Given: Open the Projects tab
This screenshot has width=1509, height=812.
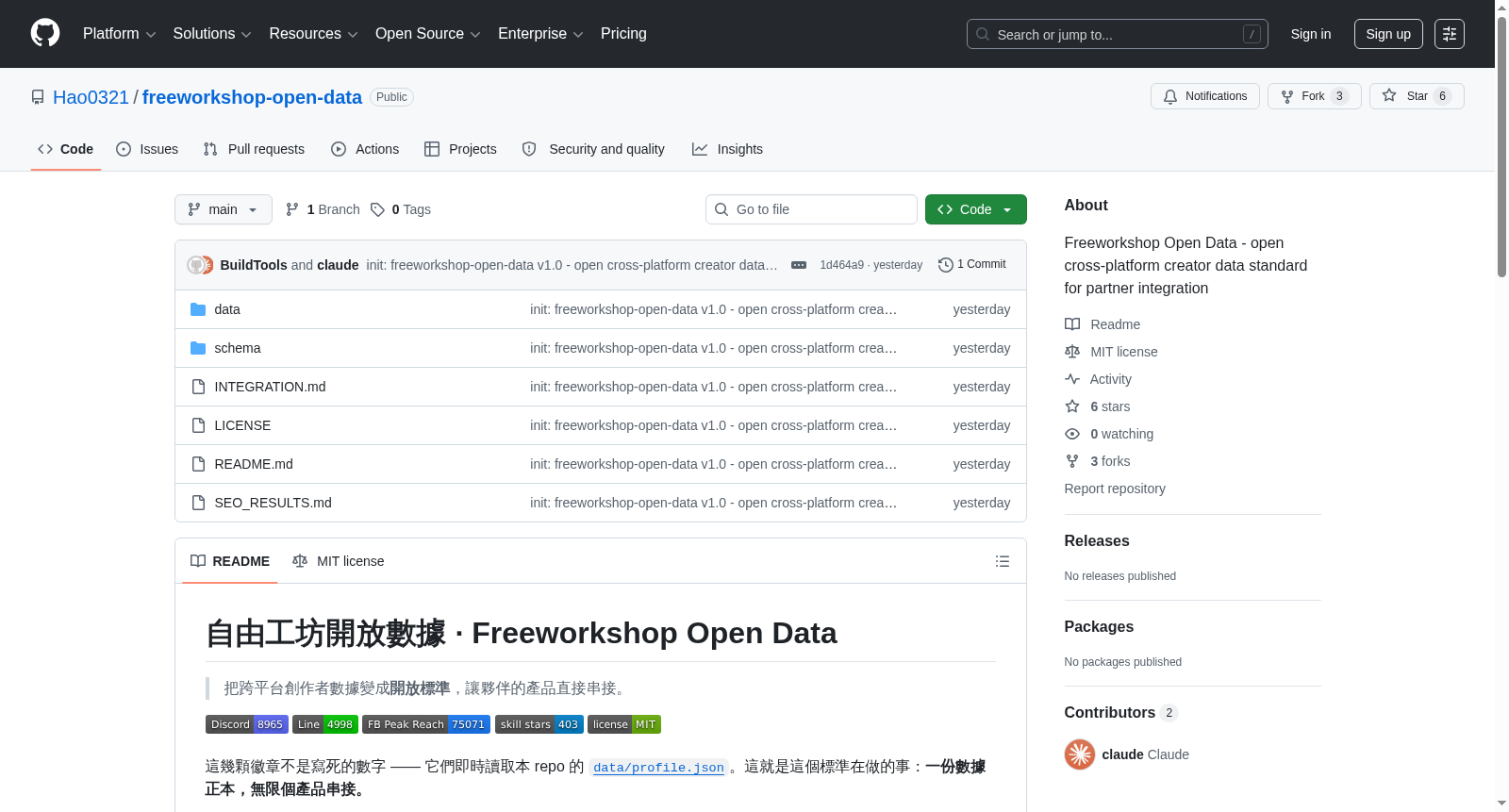Looking at the screenshot, I should tap(460, 149).
